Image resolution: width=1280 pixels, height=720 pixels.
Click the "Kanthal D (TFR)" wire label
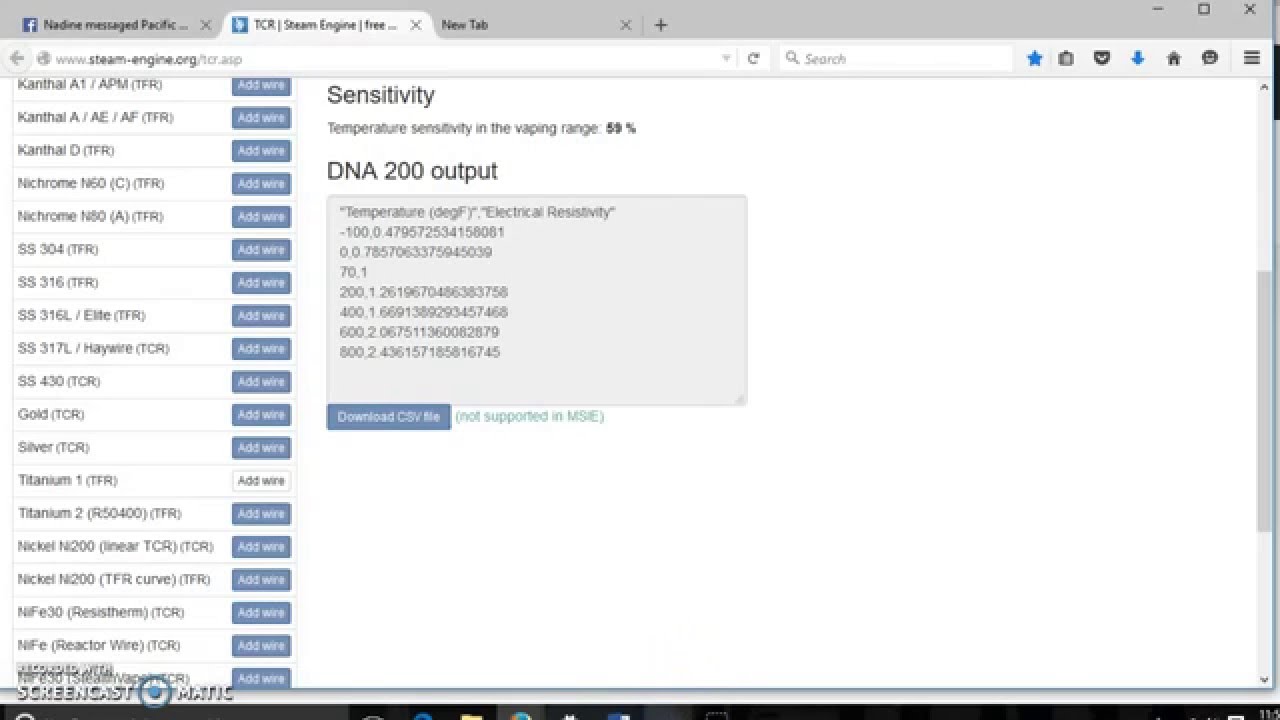(66, 151)
